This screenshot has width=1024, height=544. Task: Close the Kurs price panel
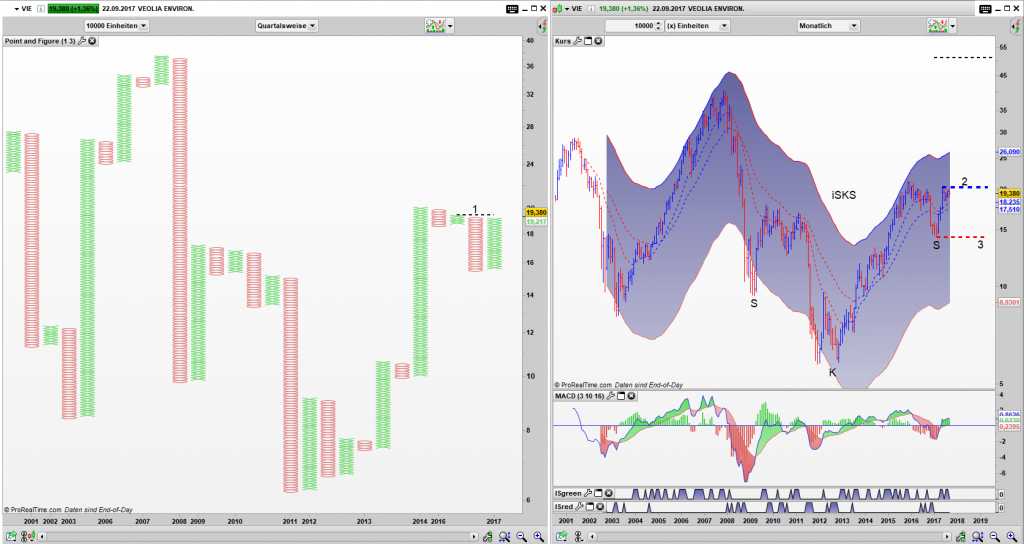(598, 40)
